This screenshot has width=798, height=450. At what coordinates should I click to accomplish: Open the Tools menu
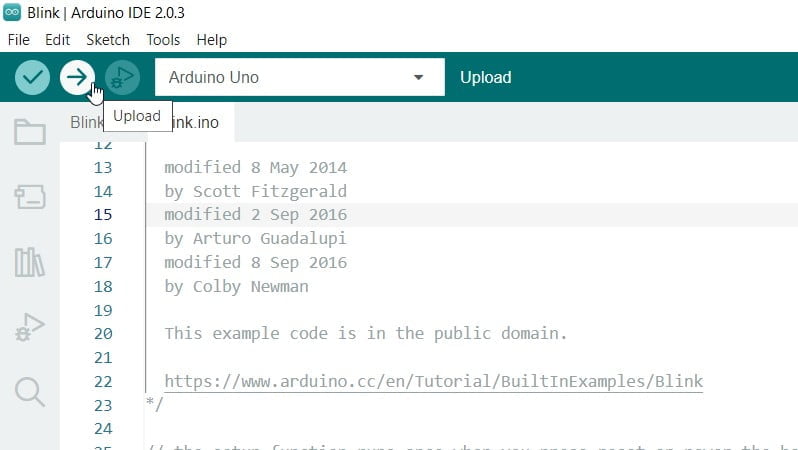(x=163, y=40)
